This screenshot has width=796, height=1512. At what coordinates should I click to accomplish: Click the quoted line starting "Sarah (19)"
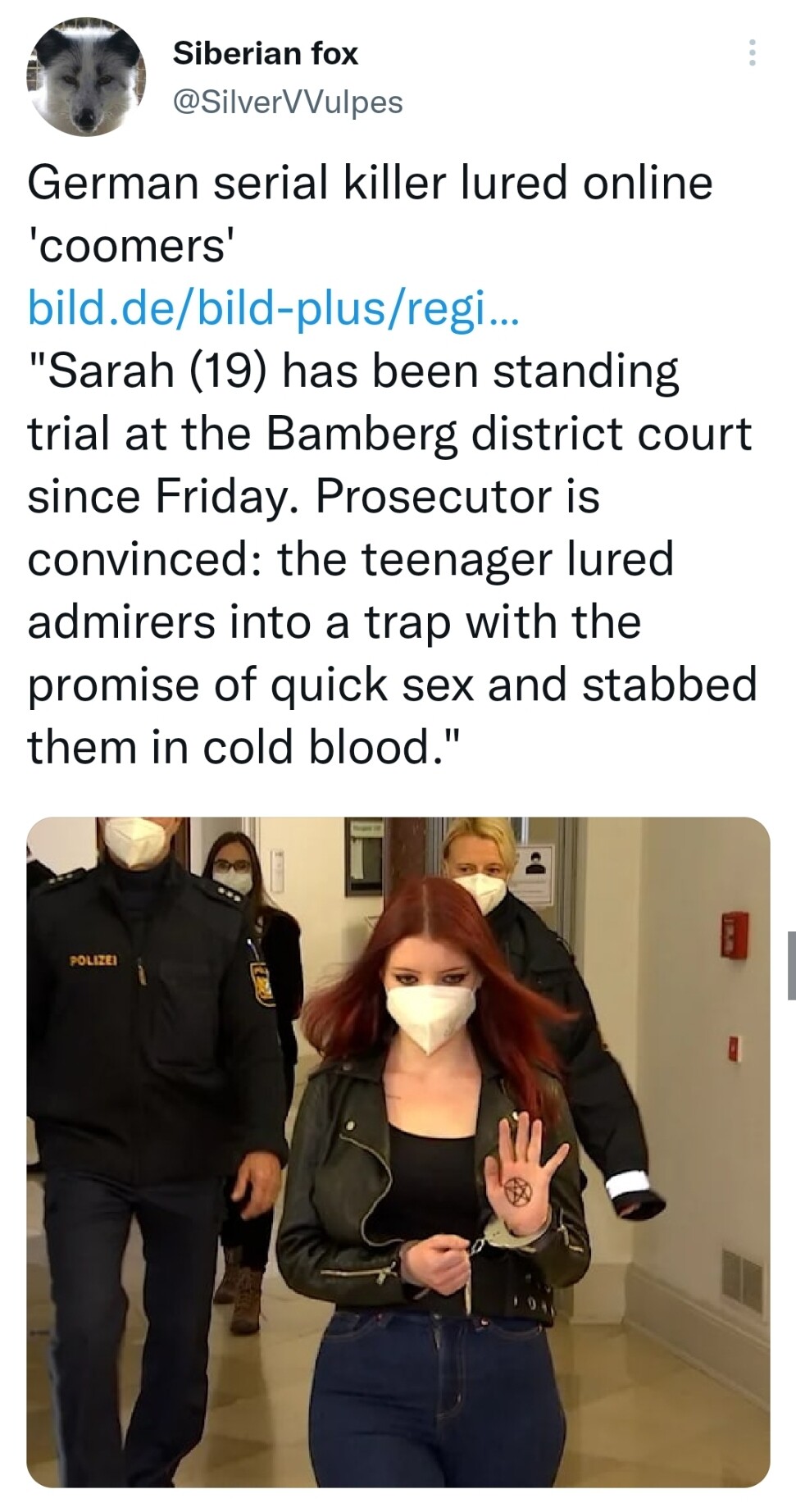click(x=353, y=371)
